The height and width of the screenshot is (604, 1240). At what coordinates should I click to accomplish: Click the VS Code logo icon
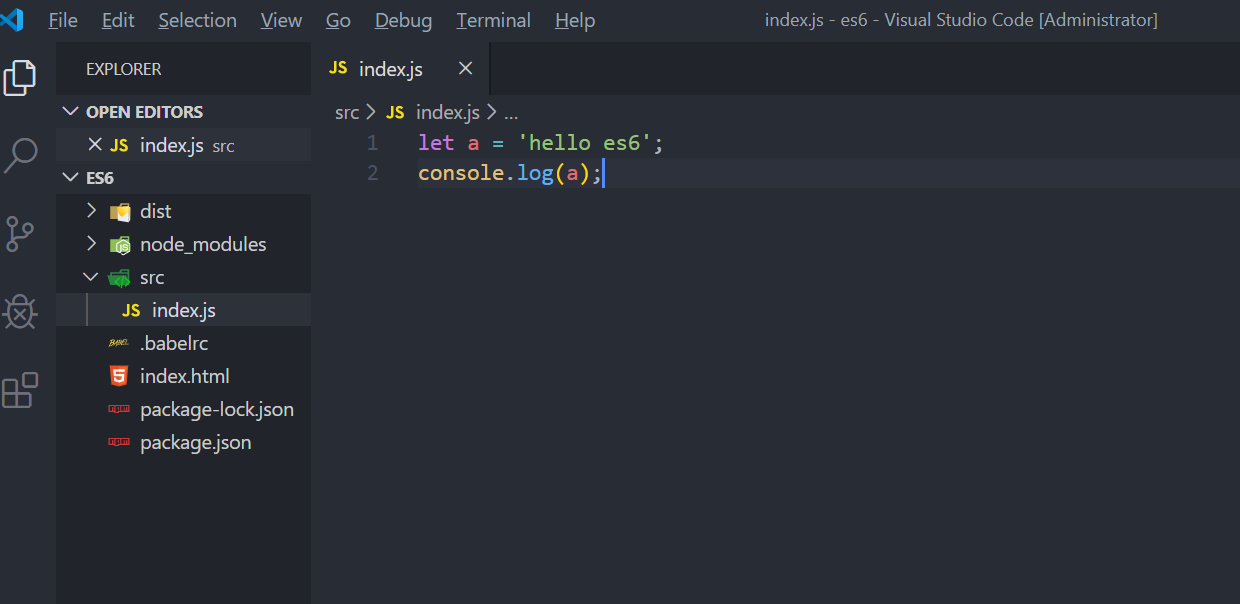point(13,20)
